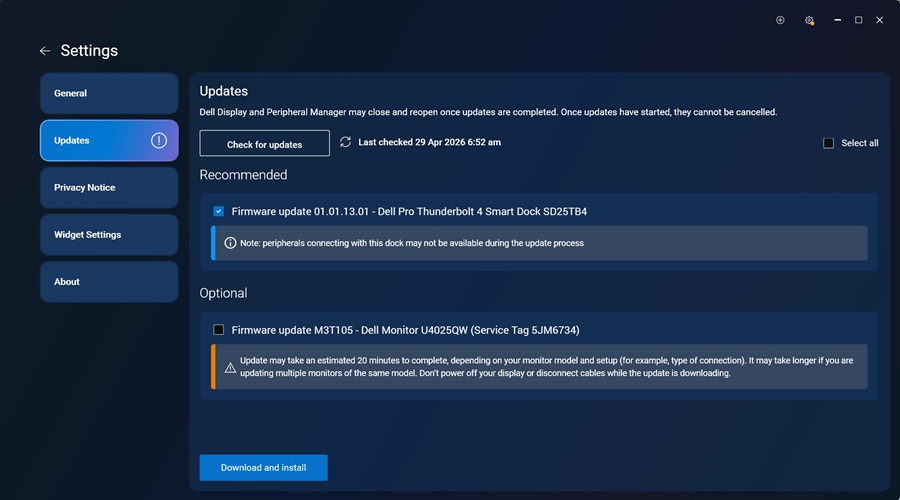Viewport: 900px width, 500px height.
Task: Click 'Firmware update 01.01.13.01' dock label
Action: 409,211
